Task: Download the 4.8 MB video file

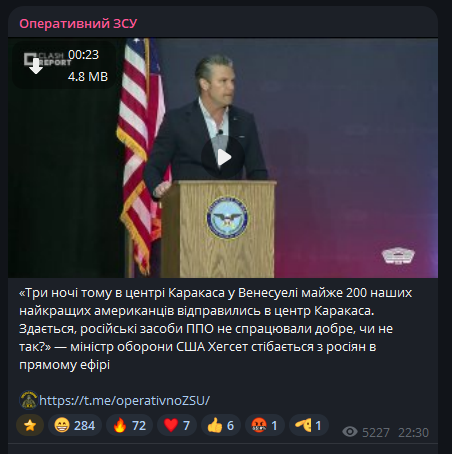Action: [36, 66]
